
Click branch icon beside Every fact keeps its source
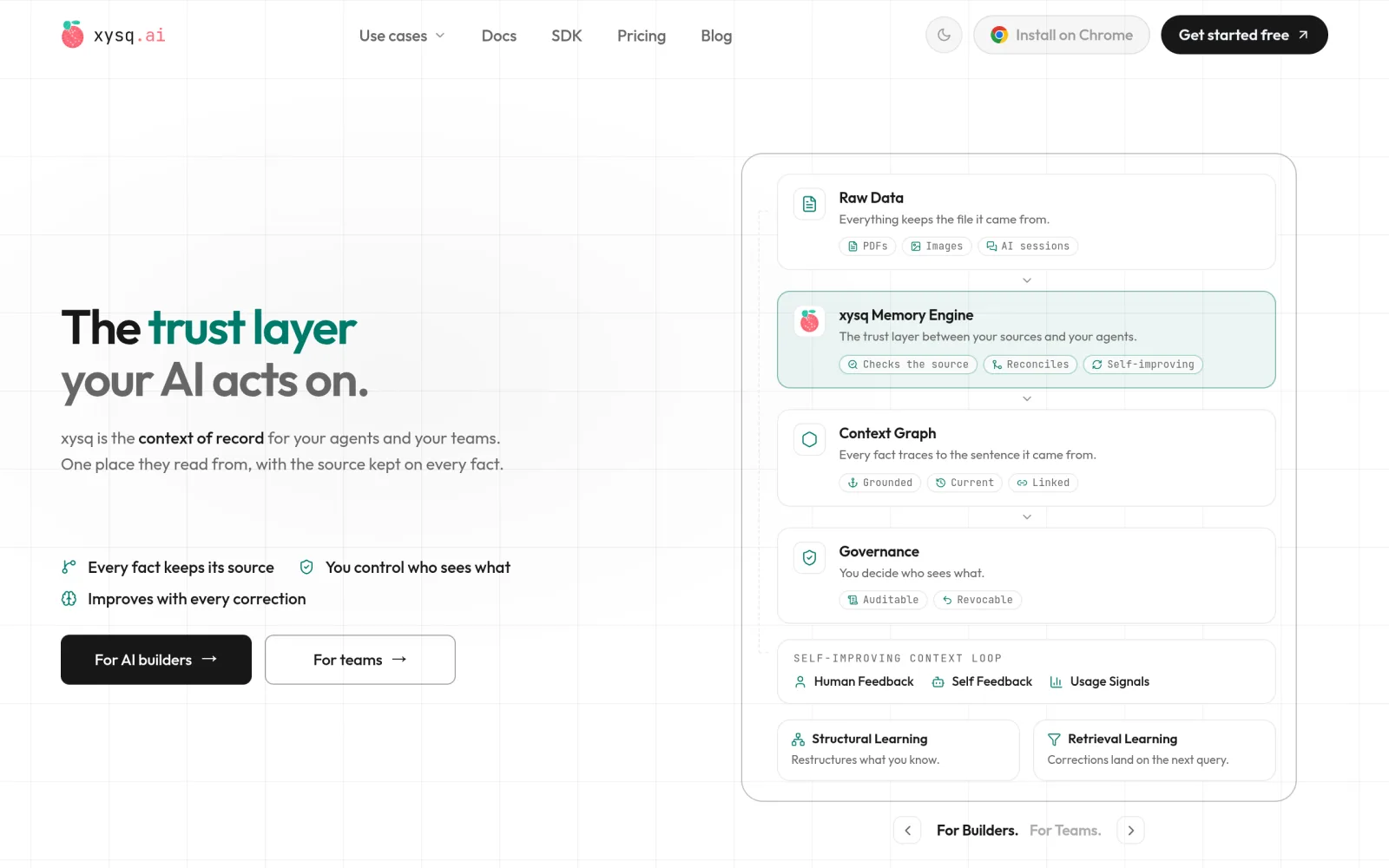click(69, 567)
